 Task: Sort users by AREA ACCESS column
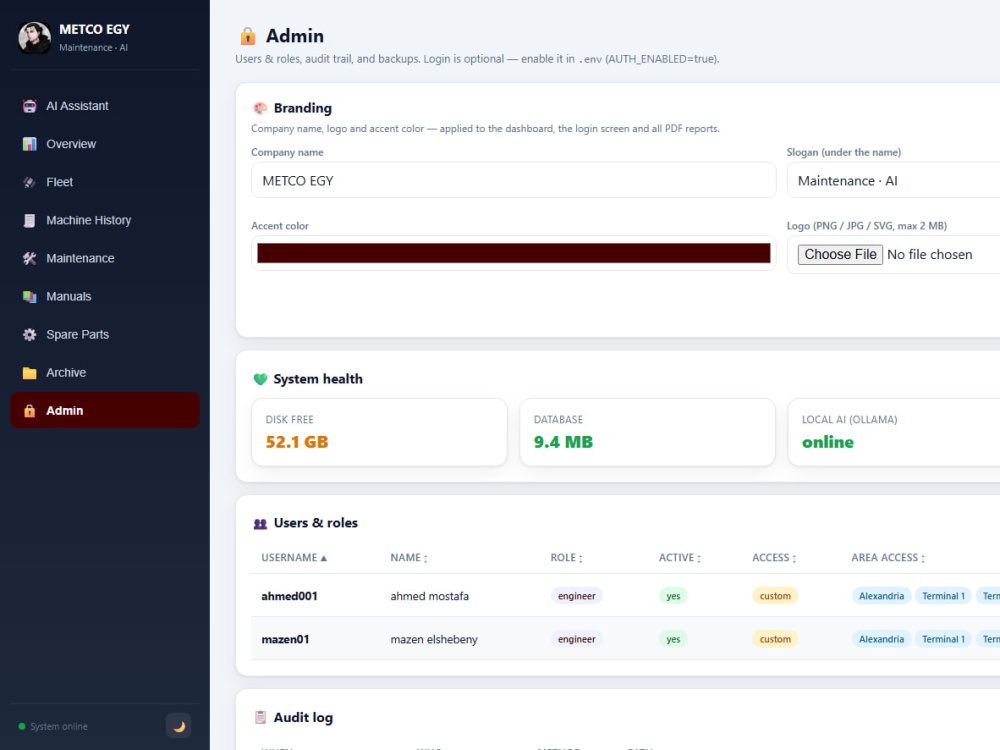888,558
